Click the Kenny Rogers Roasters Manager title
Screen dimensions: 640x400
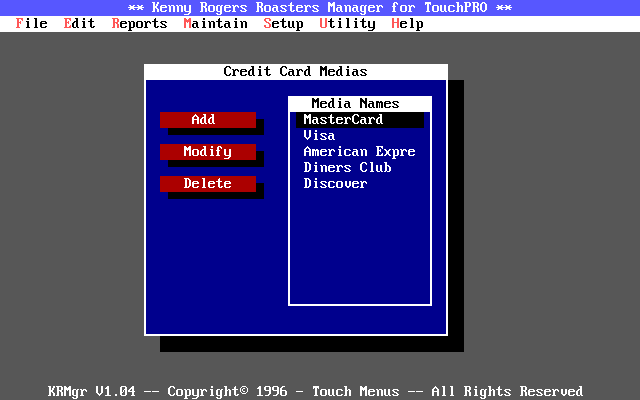click(x=320, y=8)
